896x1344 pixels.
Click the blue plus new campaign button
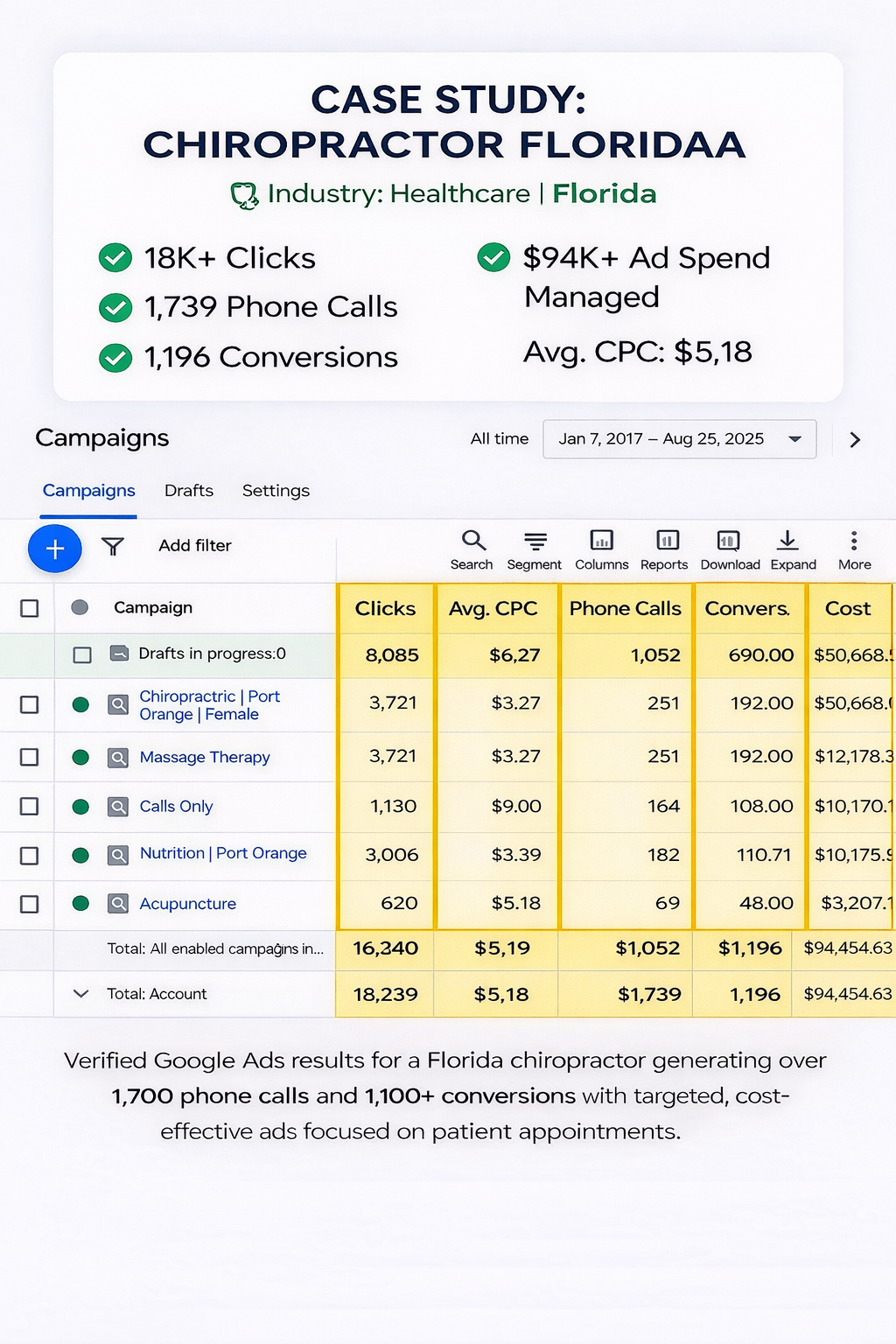click(x=54, y=549)
